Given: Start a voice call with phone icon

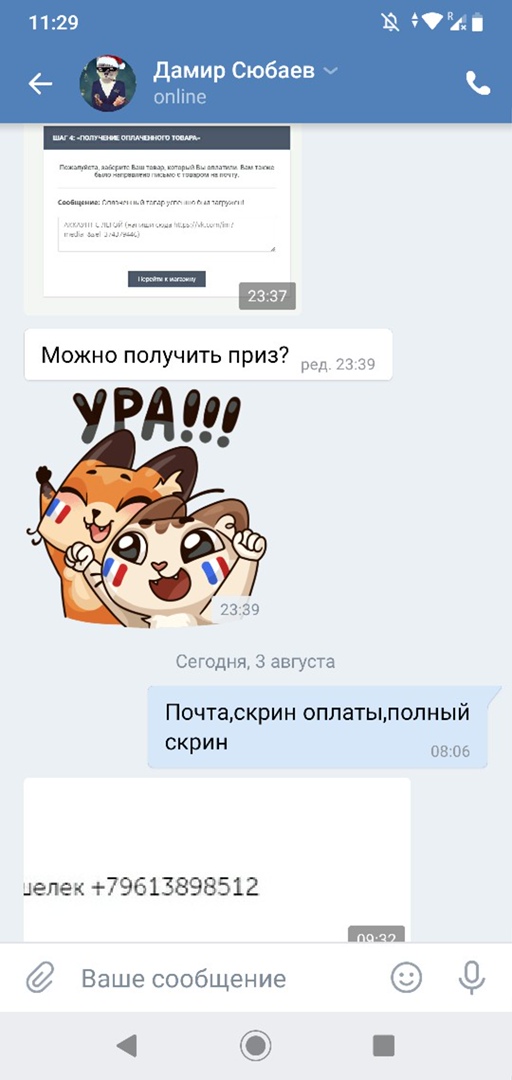Looking at the screenshot, I should (478, 83).
